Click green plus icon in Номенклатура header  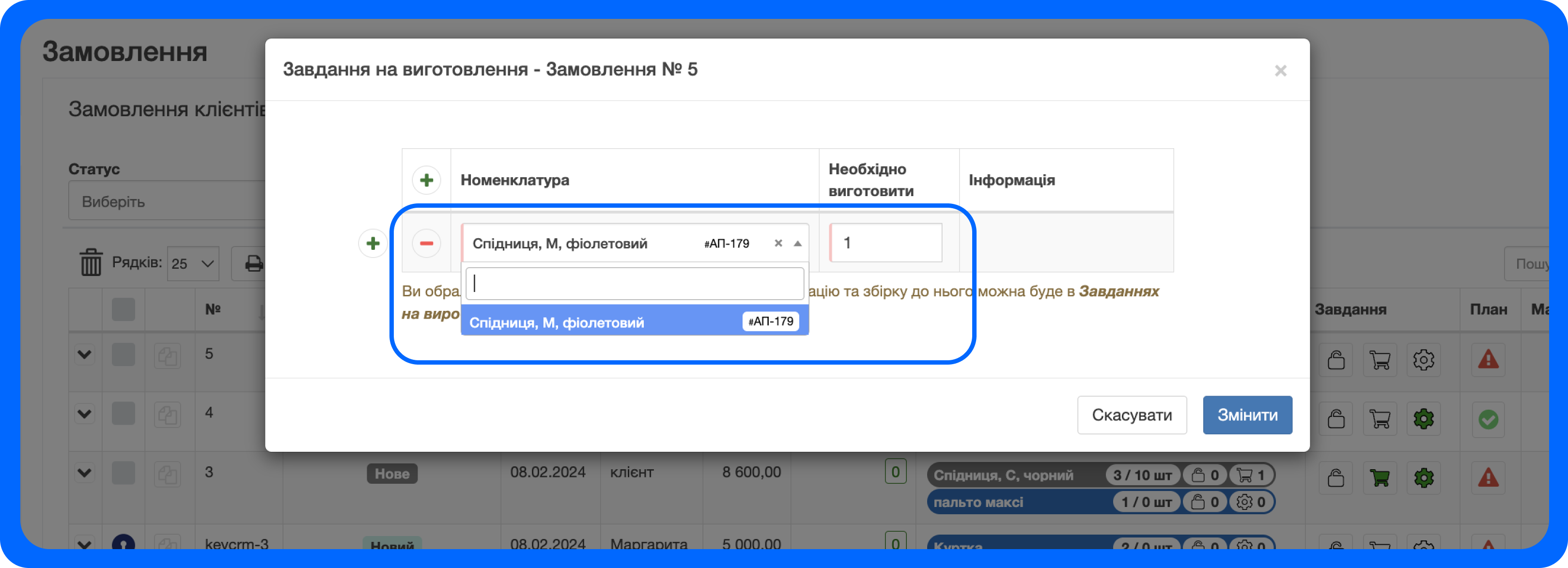click(x=426, y=180)
